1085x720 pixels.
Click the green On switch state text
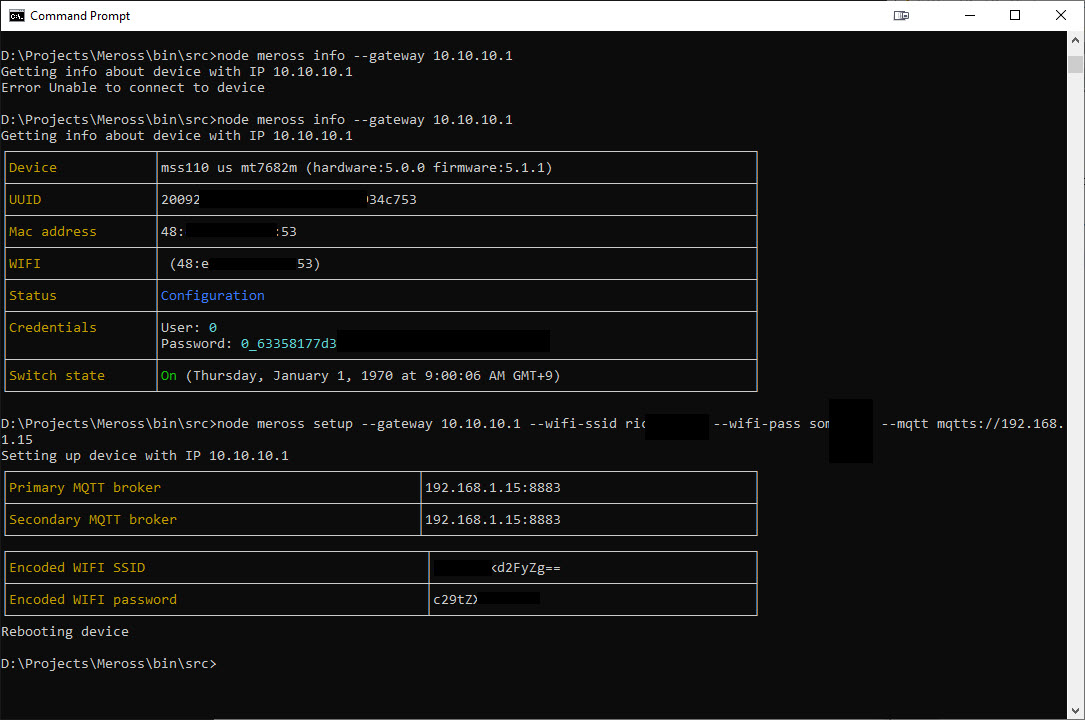(x=167, y=375)
